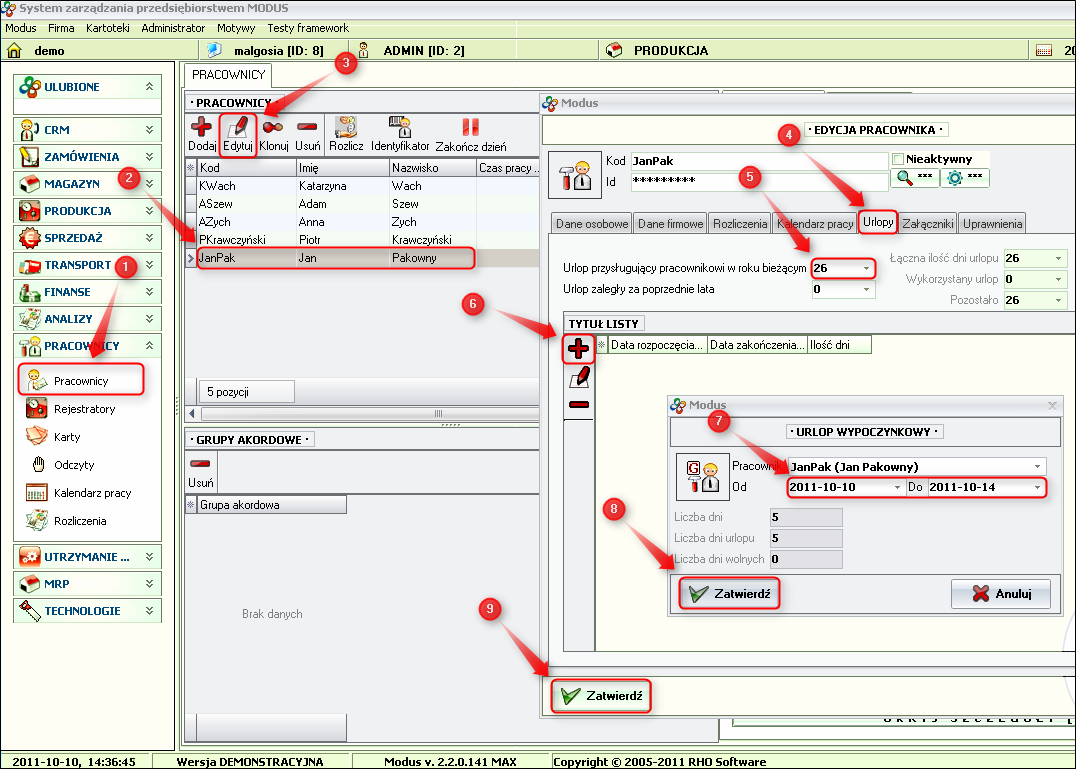Image resolution: width=1076 pixels, height=769 pixels.
Task: Click the Usuń icon in employees toolbar
Action: (x=307, y=128)
